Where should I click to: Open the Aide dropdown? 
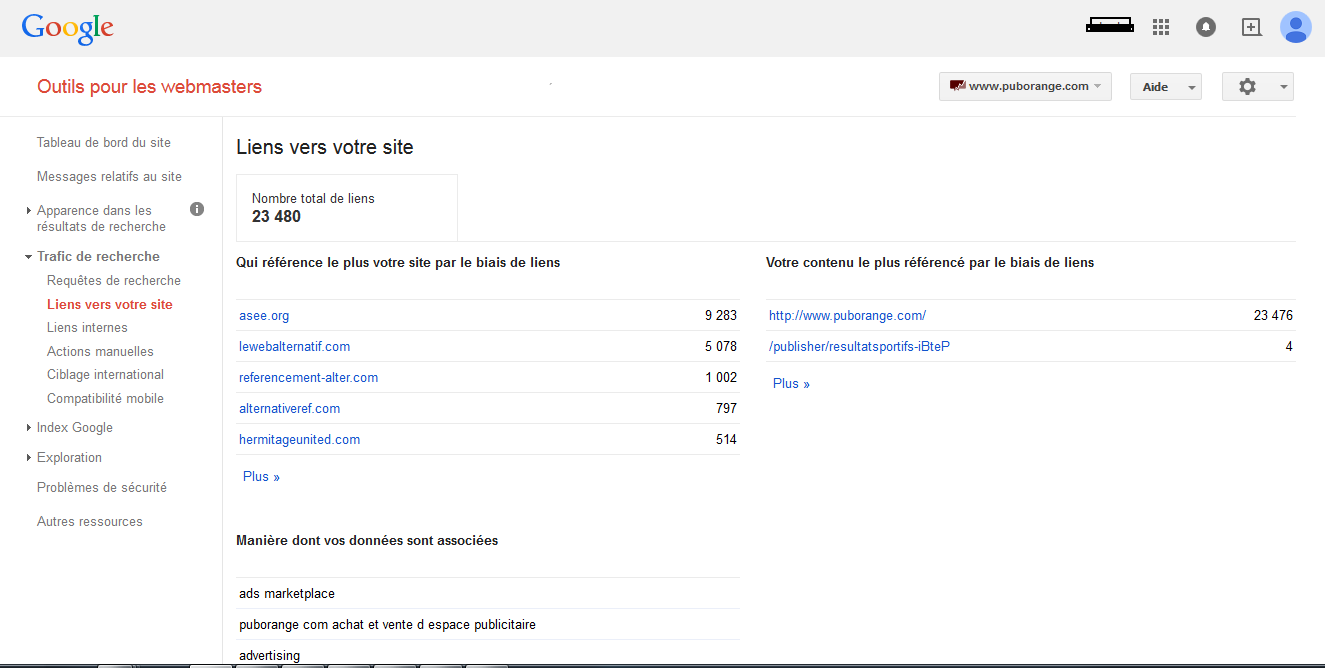[1165, 87]
